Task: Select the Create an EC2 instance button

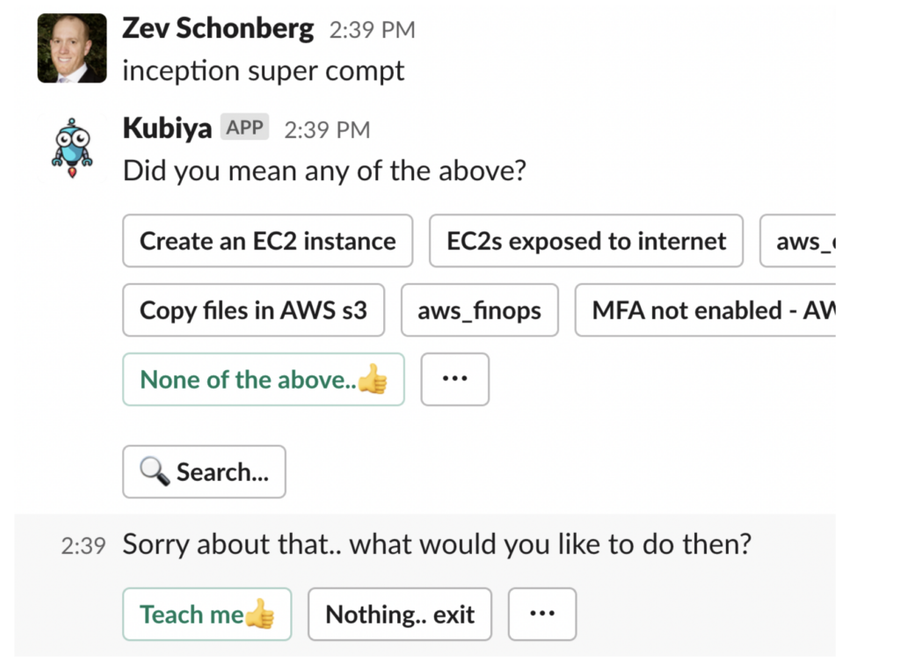Action: click(267, 241)
